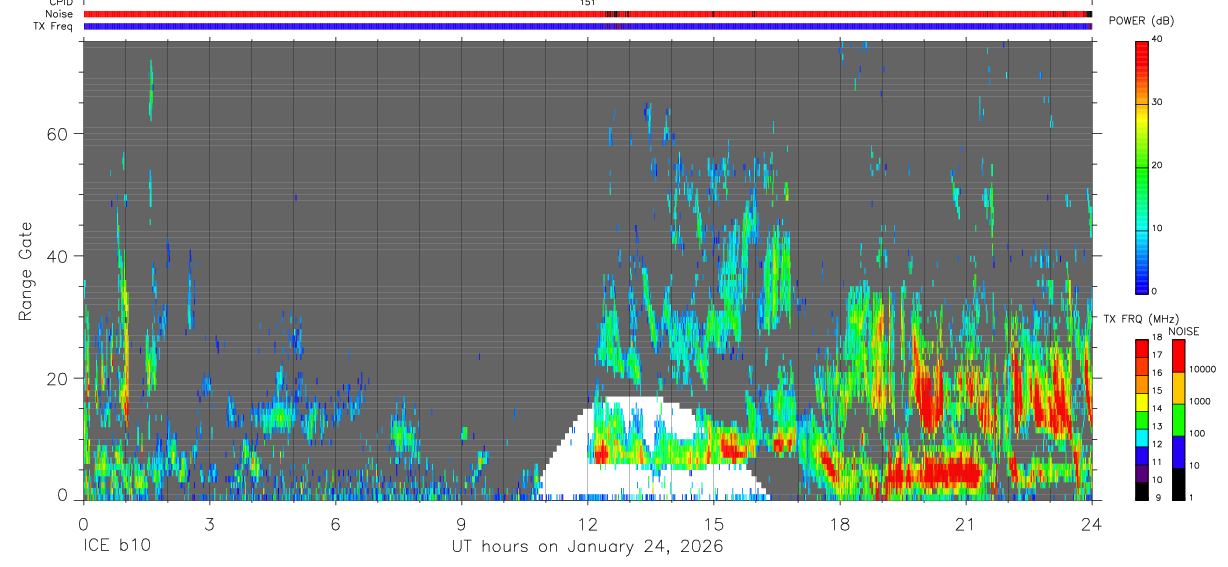Screen dimensions: 1228x567
Task: Click noise scale value "10000"
Action: (x=1204, y=369)
